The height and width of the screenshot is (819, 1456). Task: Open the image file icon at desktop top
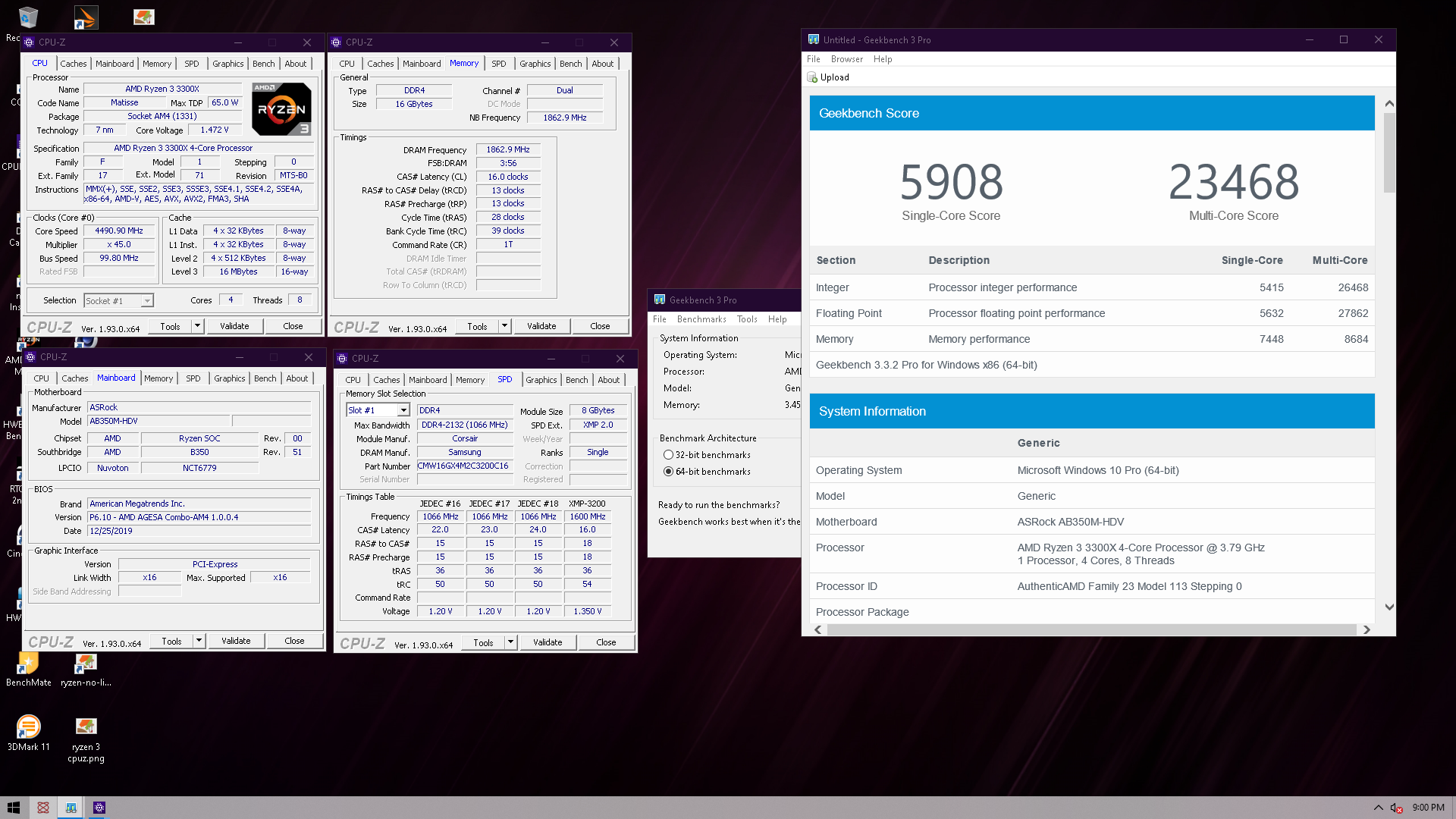pyautogui.click(x=143, y=17)
